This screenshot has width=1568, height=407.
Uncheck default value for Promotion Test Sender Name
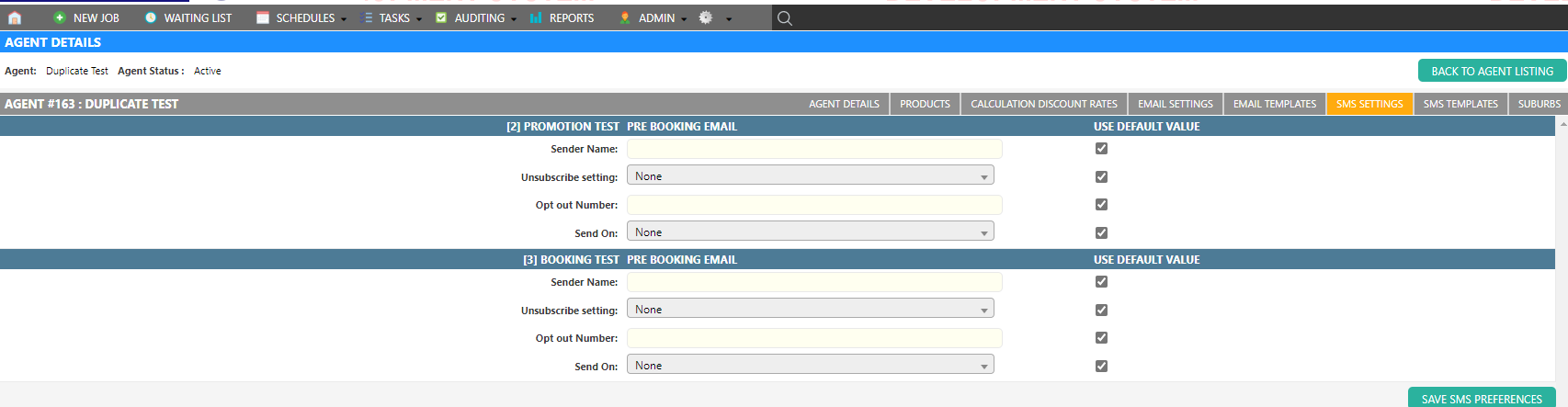[x=1101, y=149]
